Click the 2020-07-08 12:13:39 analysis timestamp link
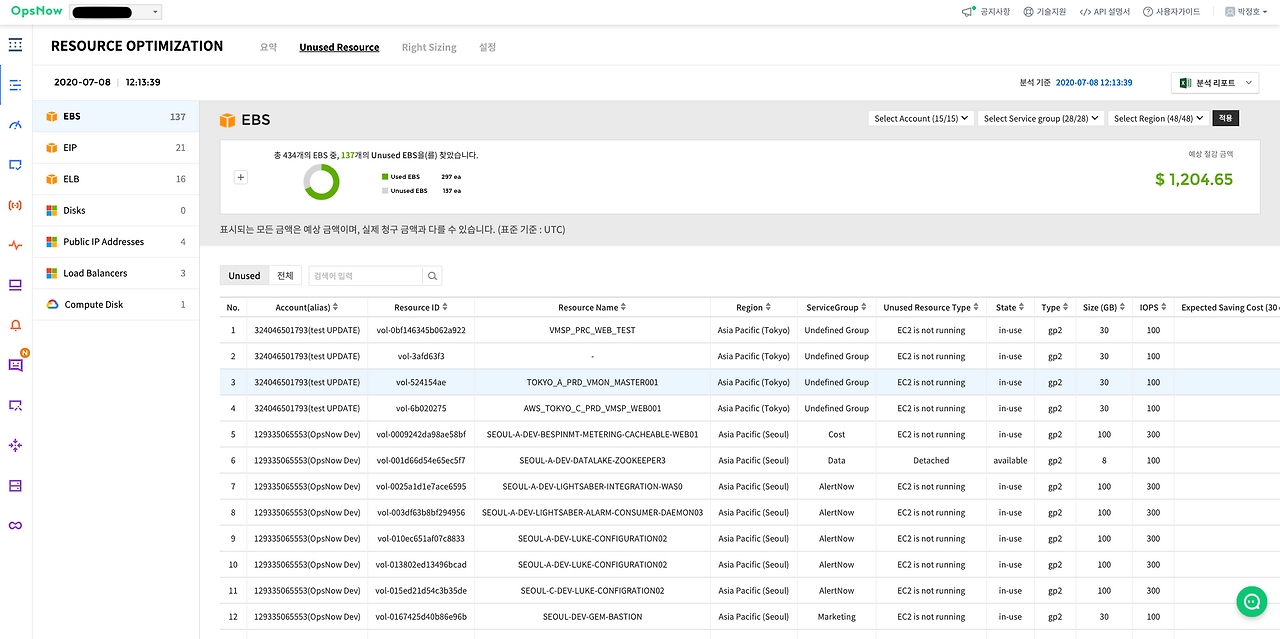1280x639 pixels. [x=1094, y=83]
